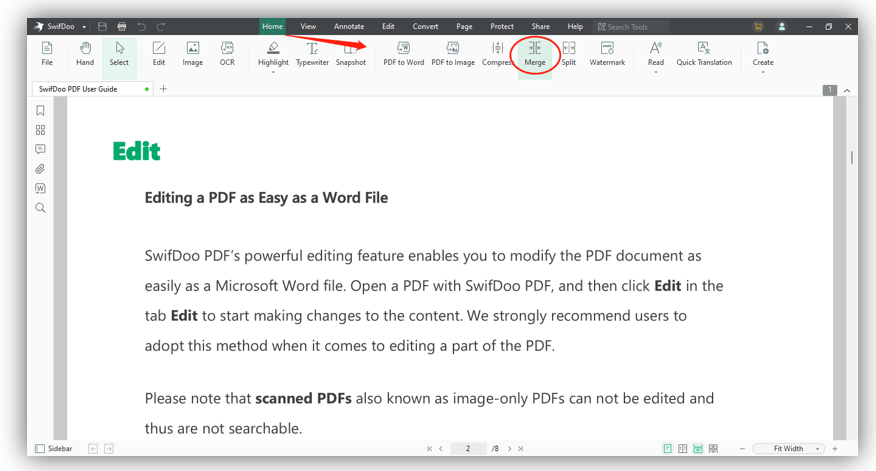Screen dimensions: 876x471
Task: Select the Hand tool
Action: [85, 54]
